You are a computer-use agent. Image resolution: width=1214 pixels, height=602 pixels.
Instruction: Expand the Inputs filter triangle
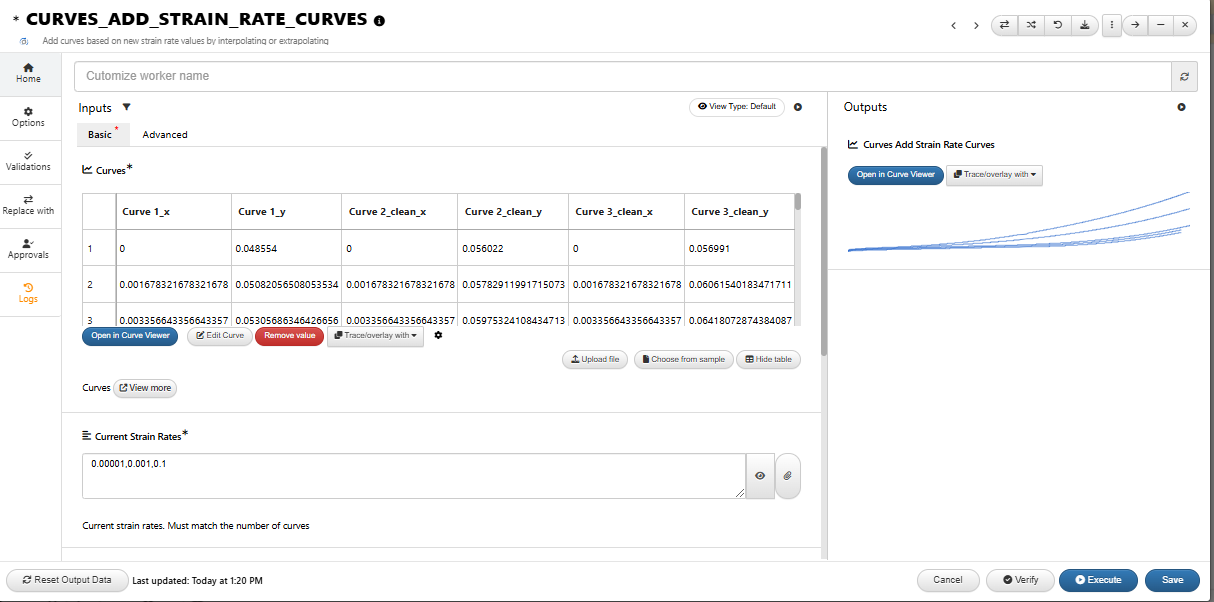(126, 107)
